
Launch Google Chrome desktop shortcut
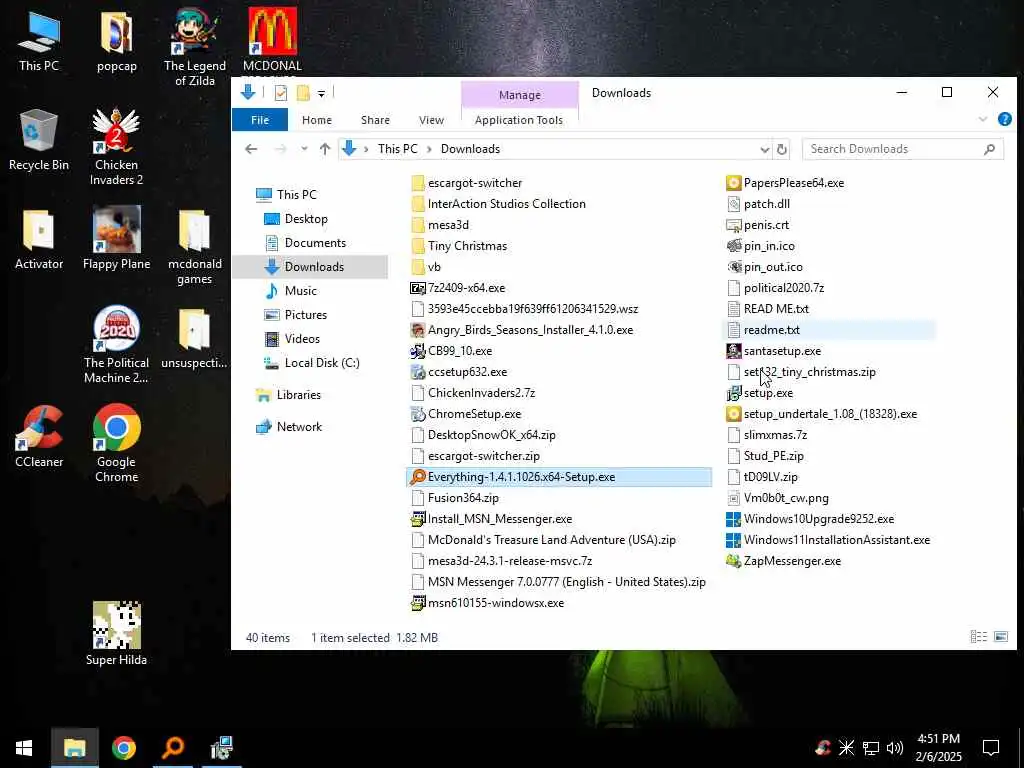click(116, 443)
